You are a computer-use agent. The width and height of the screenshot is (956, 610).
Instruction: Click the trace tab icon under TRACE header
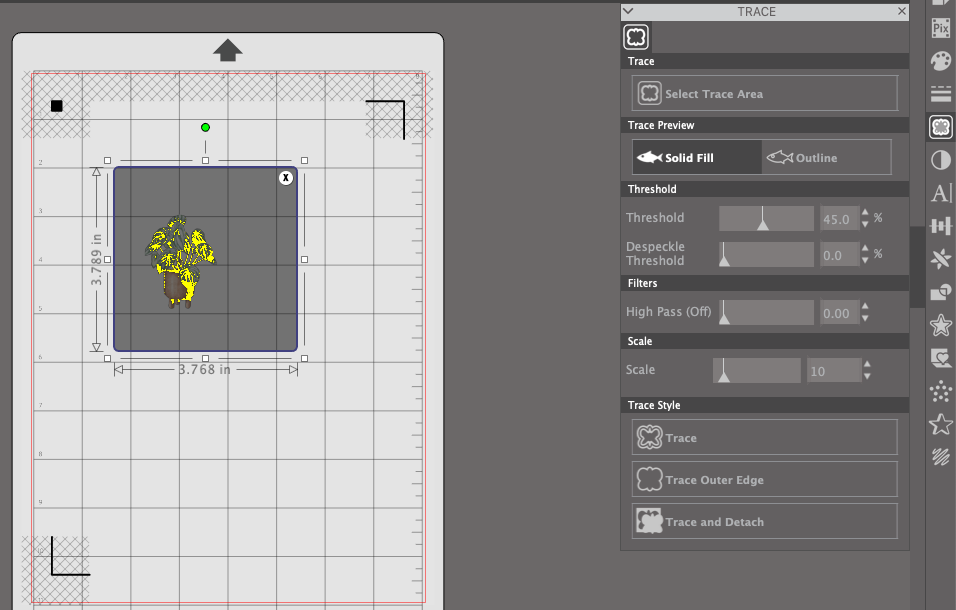coord(636,37)
